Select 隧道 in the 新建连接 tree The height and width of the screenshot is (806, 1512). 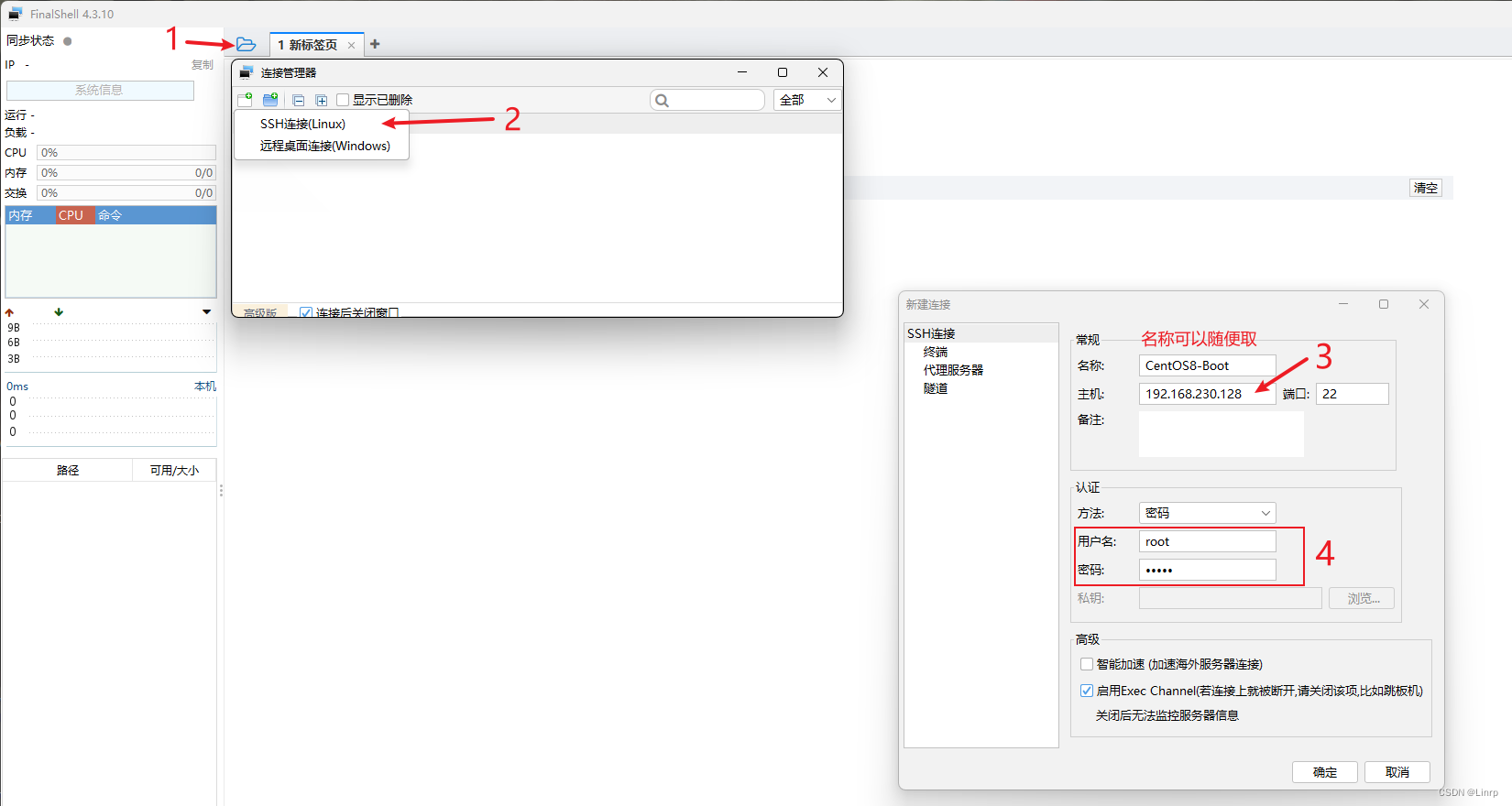tap(936, 388)
